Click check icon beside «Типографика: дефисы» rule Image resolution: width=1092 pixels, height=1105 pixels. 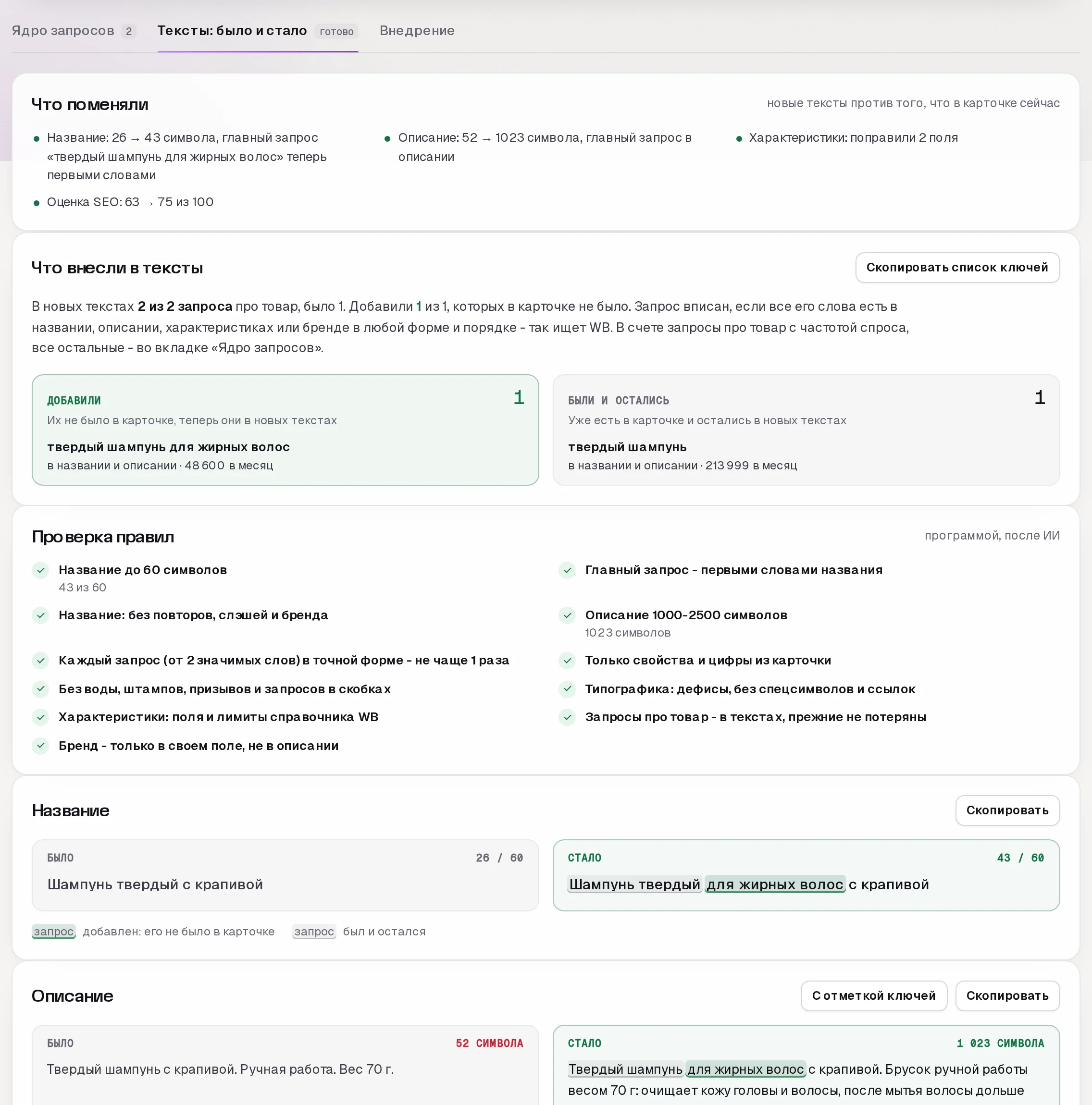pyautogui.click(x=567, y=688)
